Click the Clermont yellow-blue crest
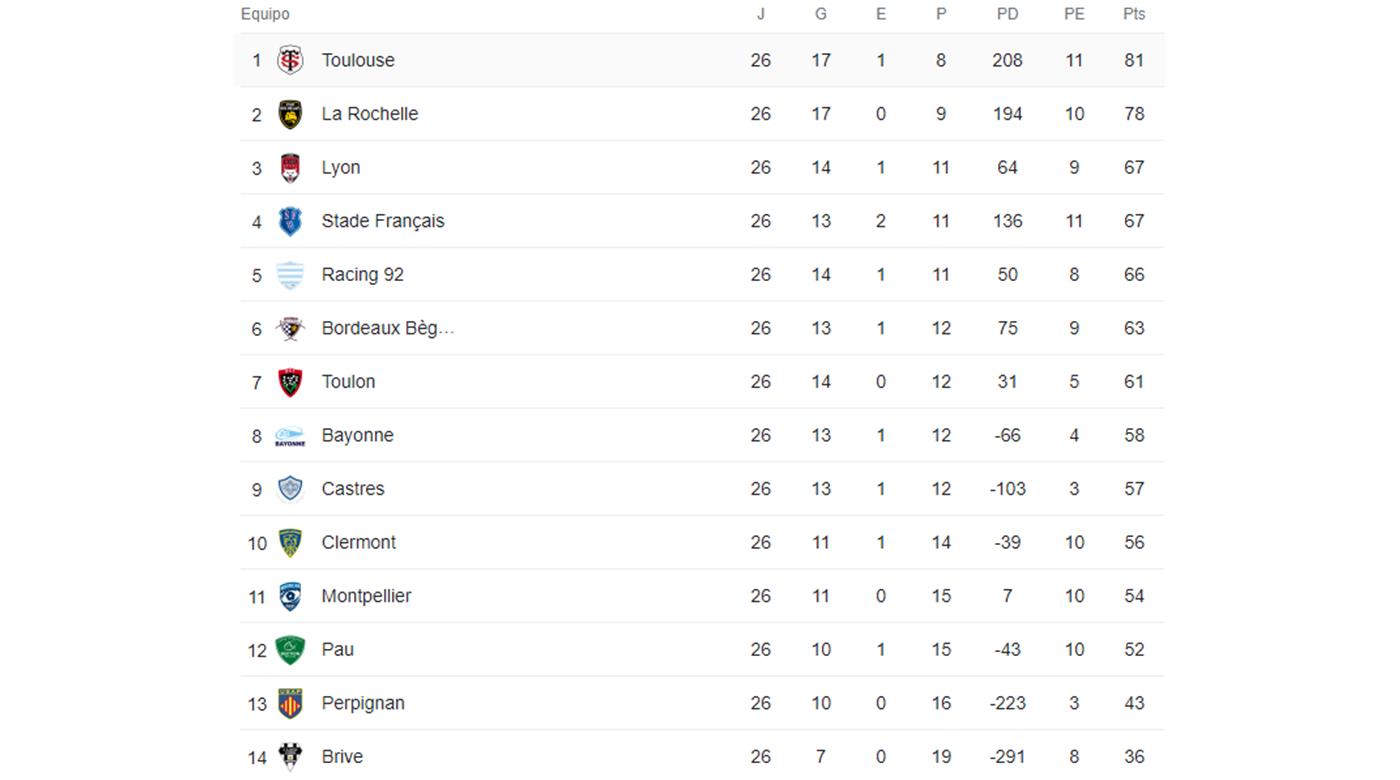This screenshot has height=780, width=1400. [x=290, y=543]
